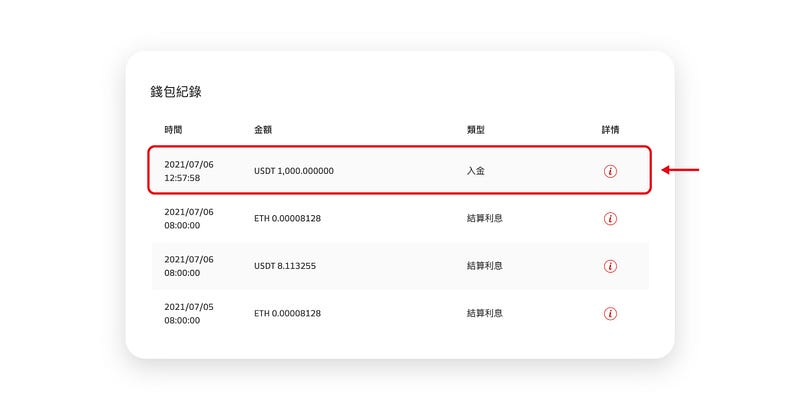Click the USDT 8.113255 amount

point(285,266)
